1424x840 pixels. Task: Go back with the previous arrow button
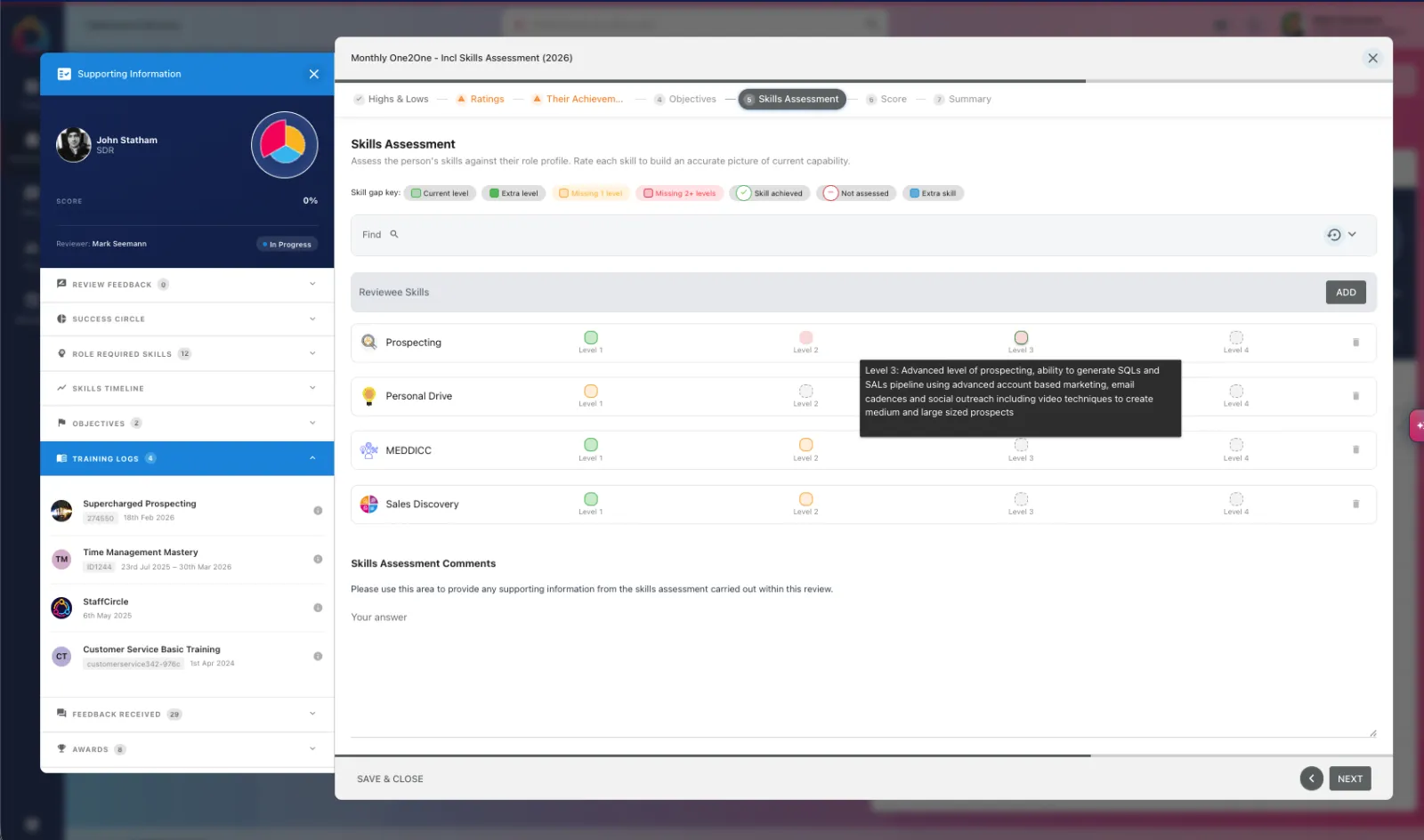pos(1311,779)
